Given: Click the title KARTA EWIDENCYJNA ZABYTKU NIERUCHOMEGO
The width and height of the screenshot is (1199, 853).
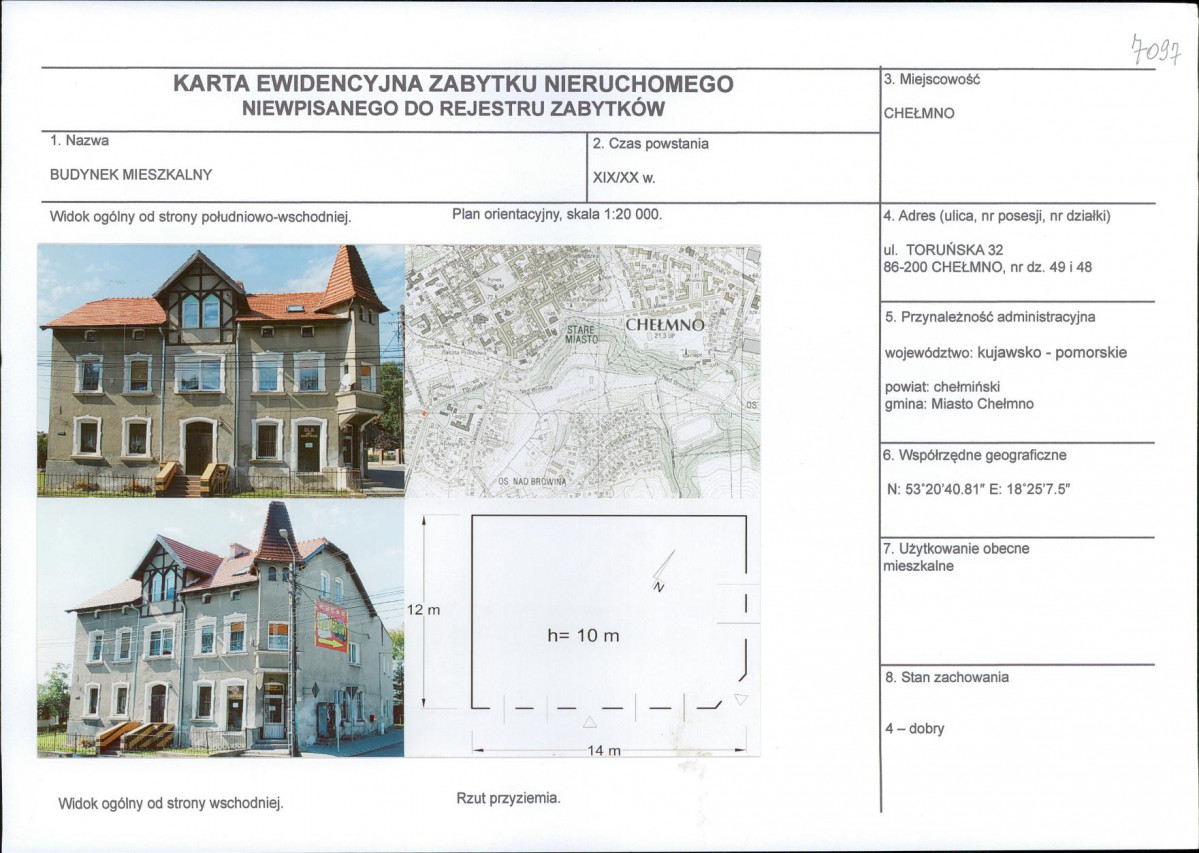Looking at the screenshot, I should click(x=454, y=86).
